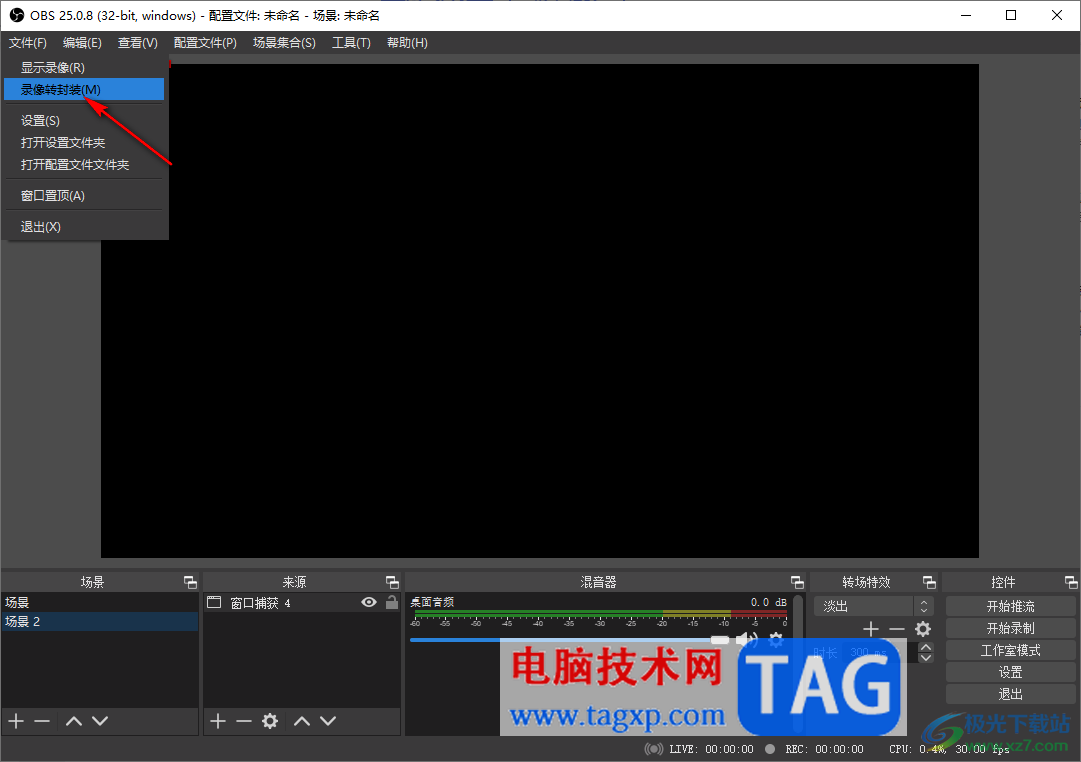
Task: Undock the 混音器 panel
Action: pos(797,583)
